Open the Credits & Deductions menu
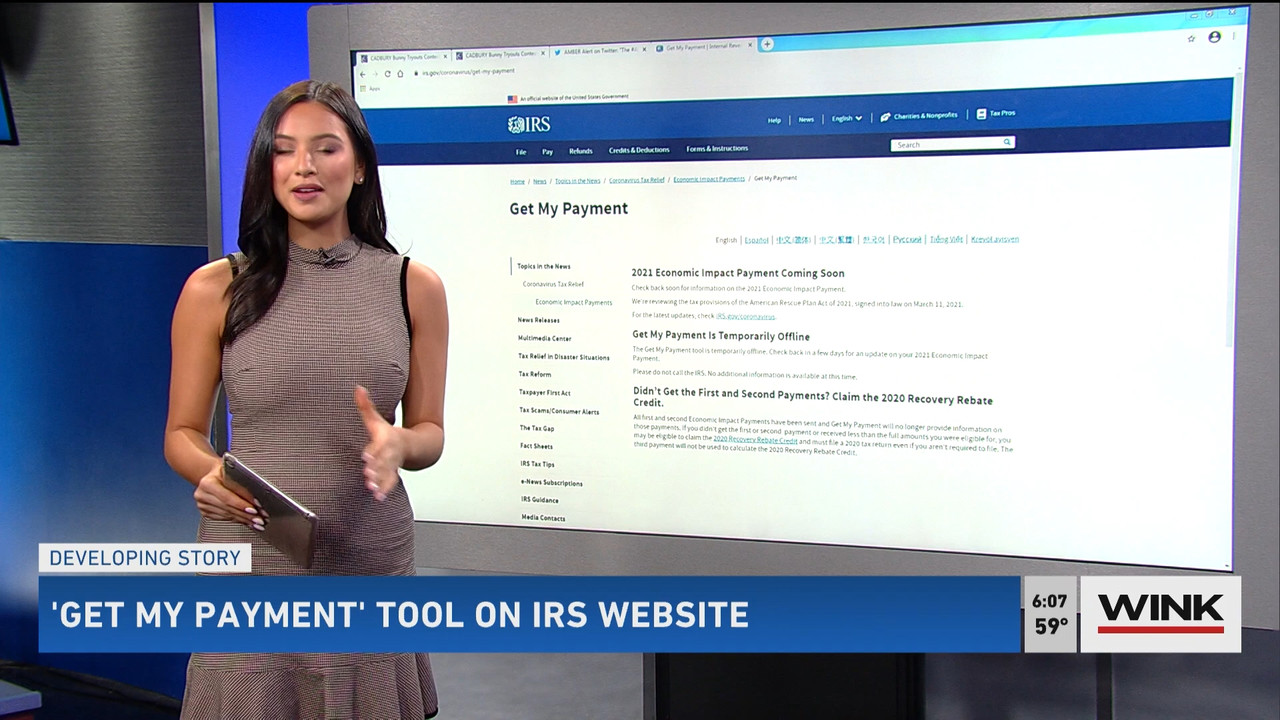 639,150
